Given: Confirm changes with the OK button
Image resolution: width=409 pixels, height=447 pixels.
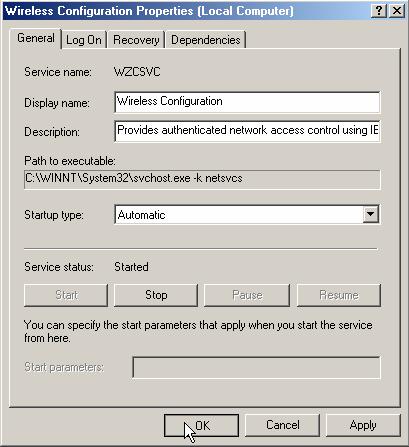Looking at the screenshot, I should [201, 425].
